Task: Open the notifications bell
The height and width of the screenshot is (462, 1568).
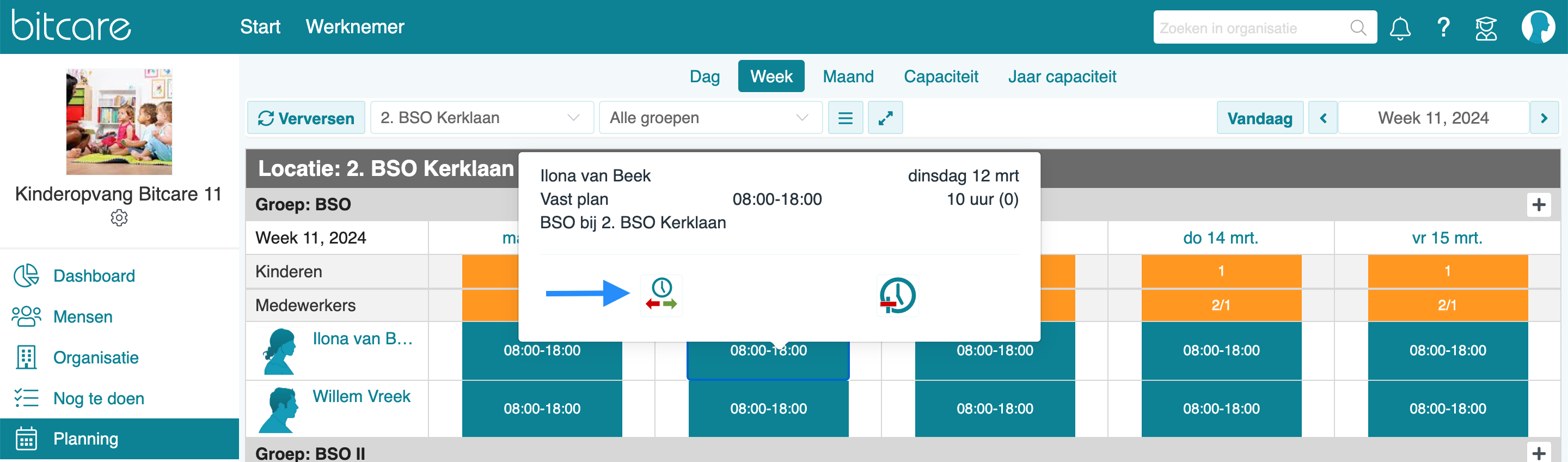Action: 1399,28
